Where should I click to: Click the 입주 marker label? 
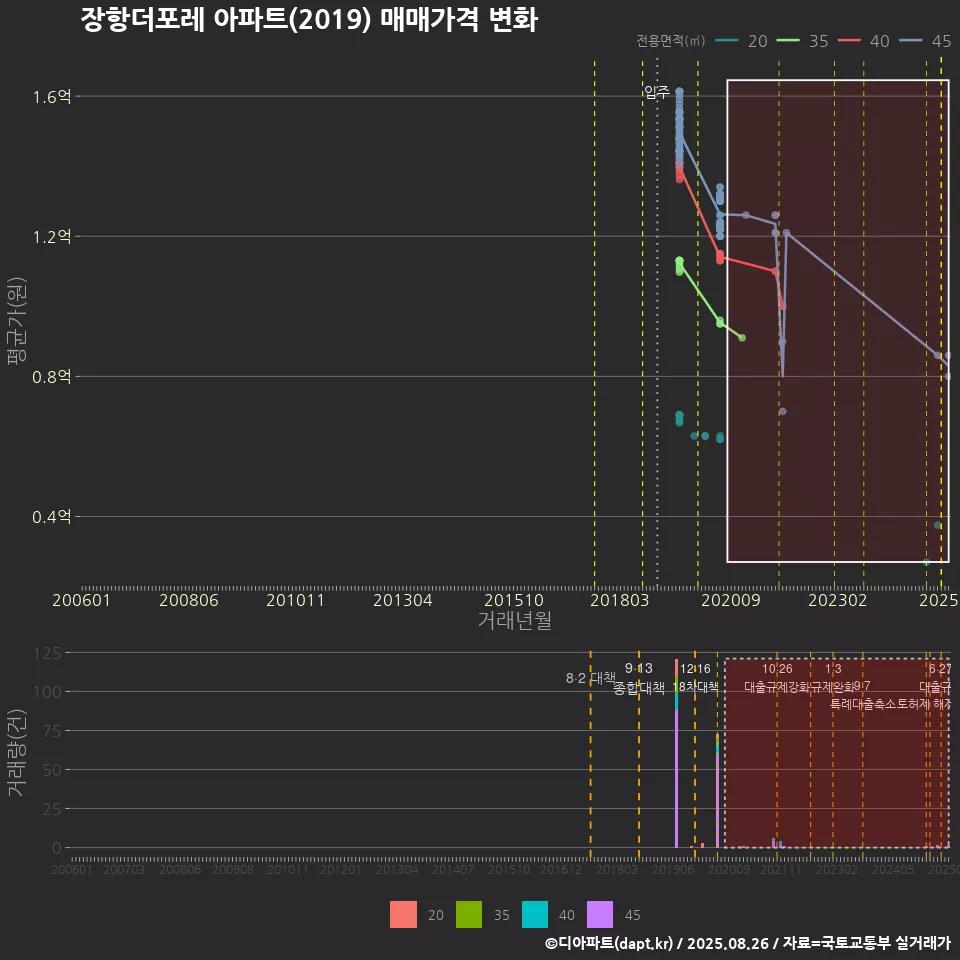(656, 92)
